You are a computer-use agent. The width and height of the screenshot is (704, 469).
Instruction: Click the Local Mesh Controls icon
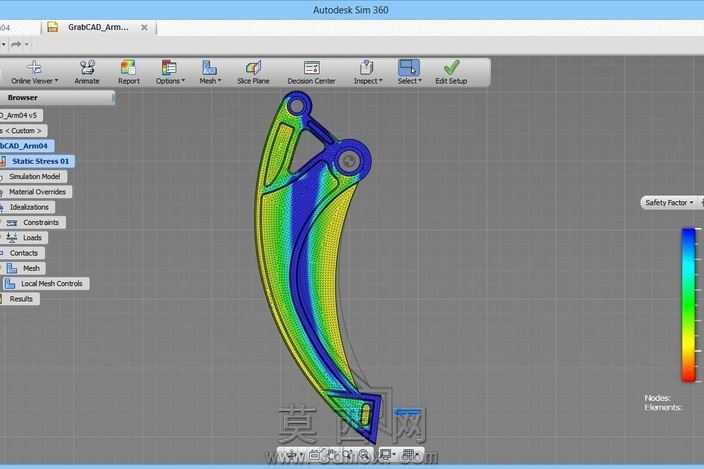tap(10, 284)
